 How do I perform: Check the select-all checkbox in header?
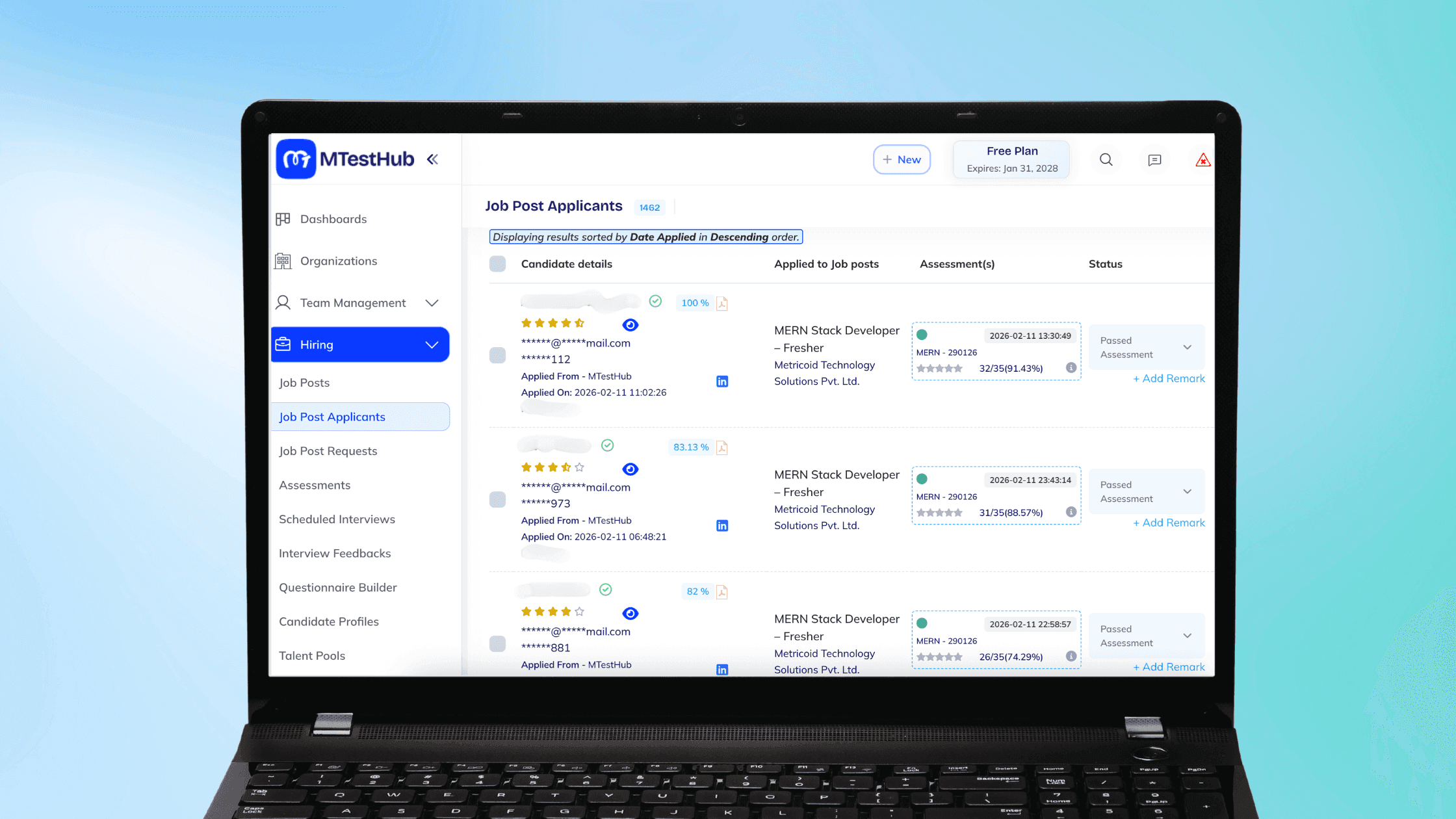pyautogui.click(x=497, y=264)
